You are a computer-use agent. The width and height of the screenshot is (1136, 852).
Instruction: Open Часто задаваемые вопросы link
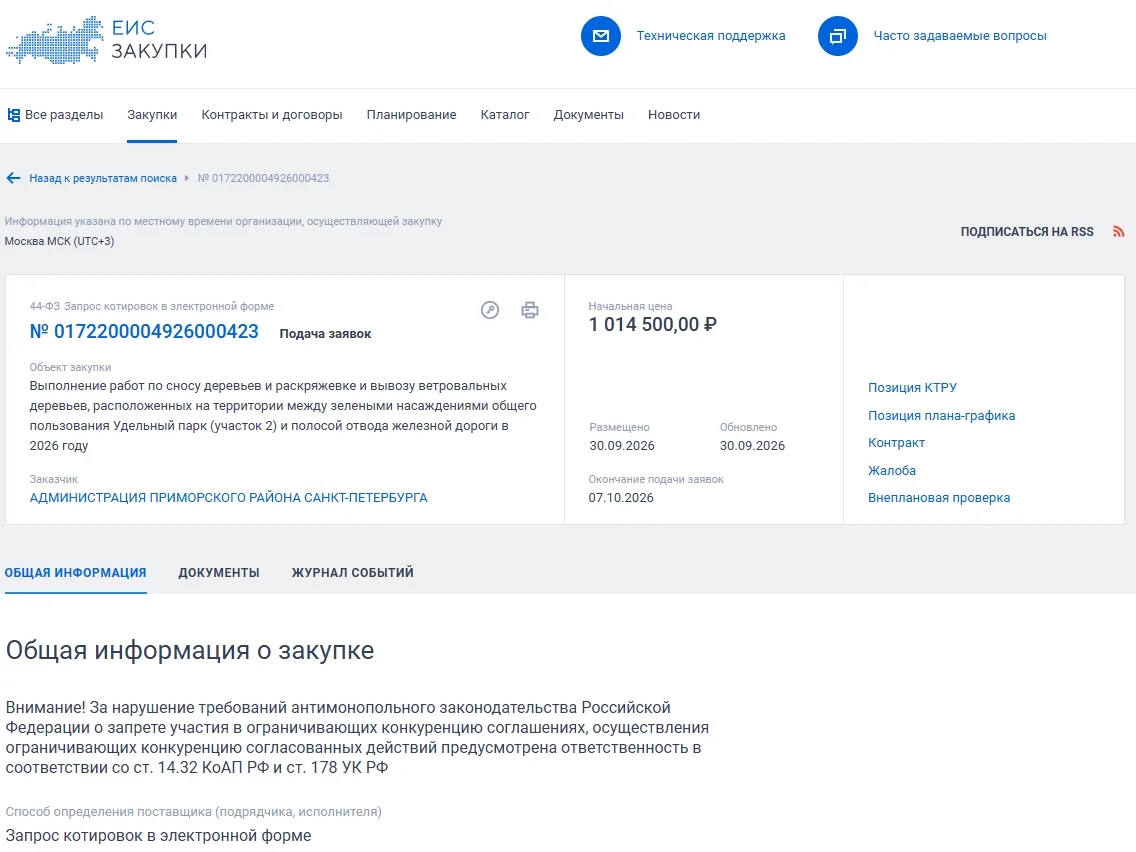click(960, 36)
